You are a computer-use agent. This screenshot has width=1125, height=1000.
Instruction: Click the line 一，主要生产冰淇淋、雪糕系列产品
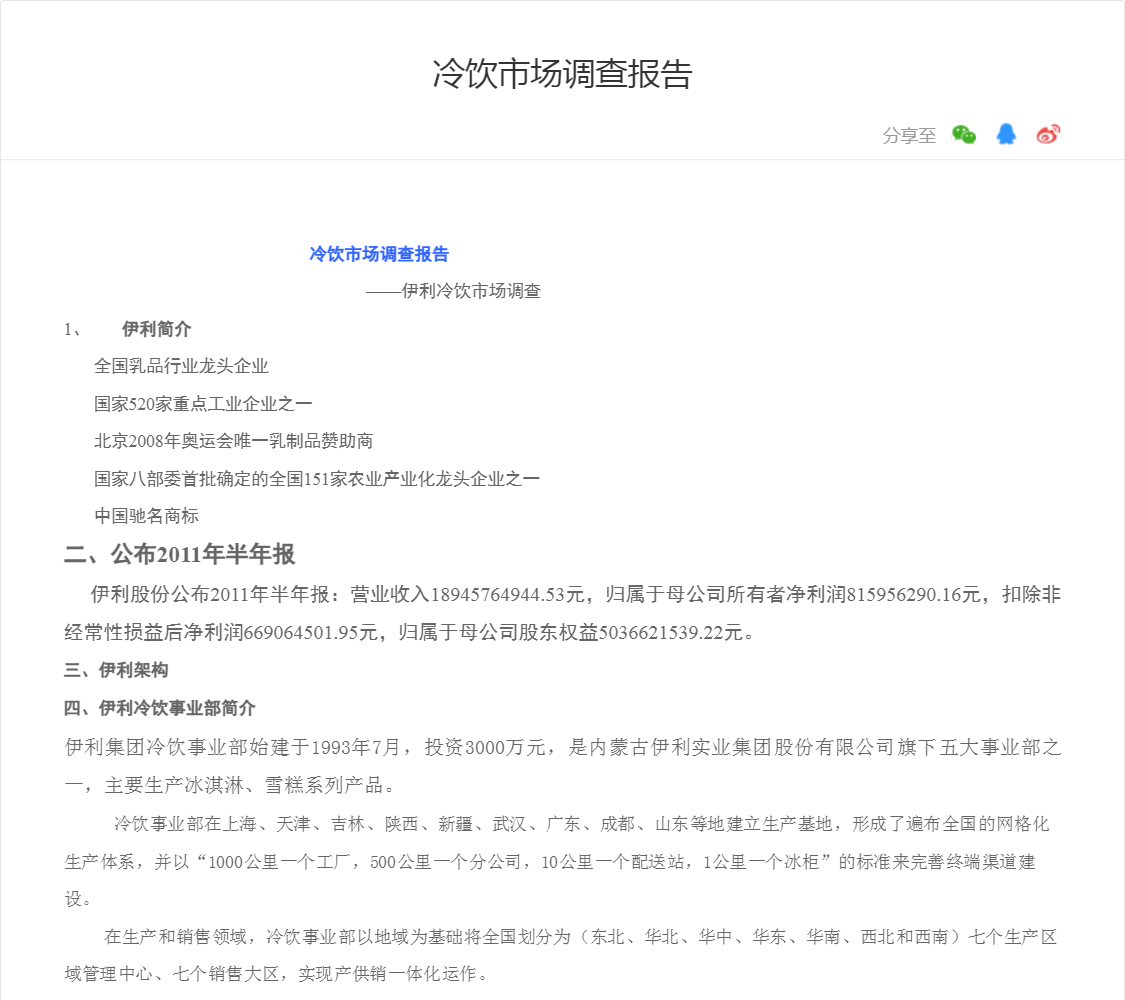click(x=230, y=786)
